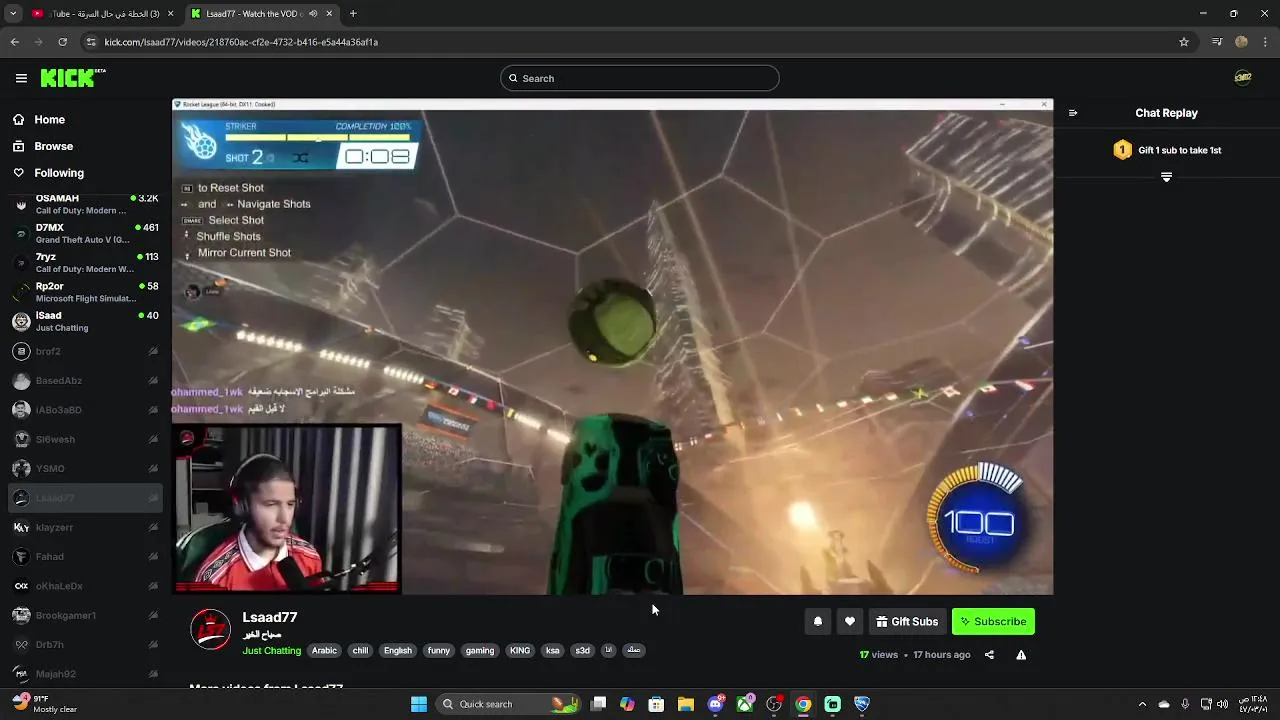Open offline channel BasedAbz
Image resolution: width=1280 pixels, height=720 pixels.
[x=85, y=380]
